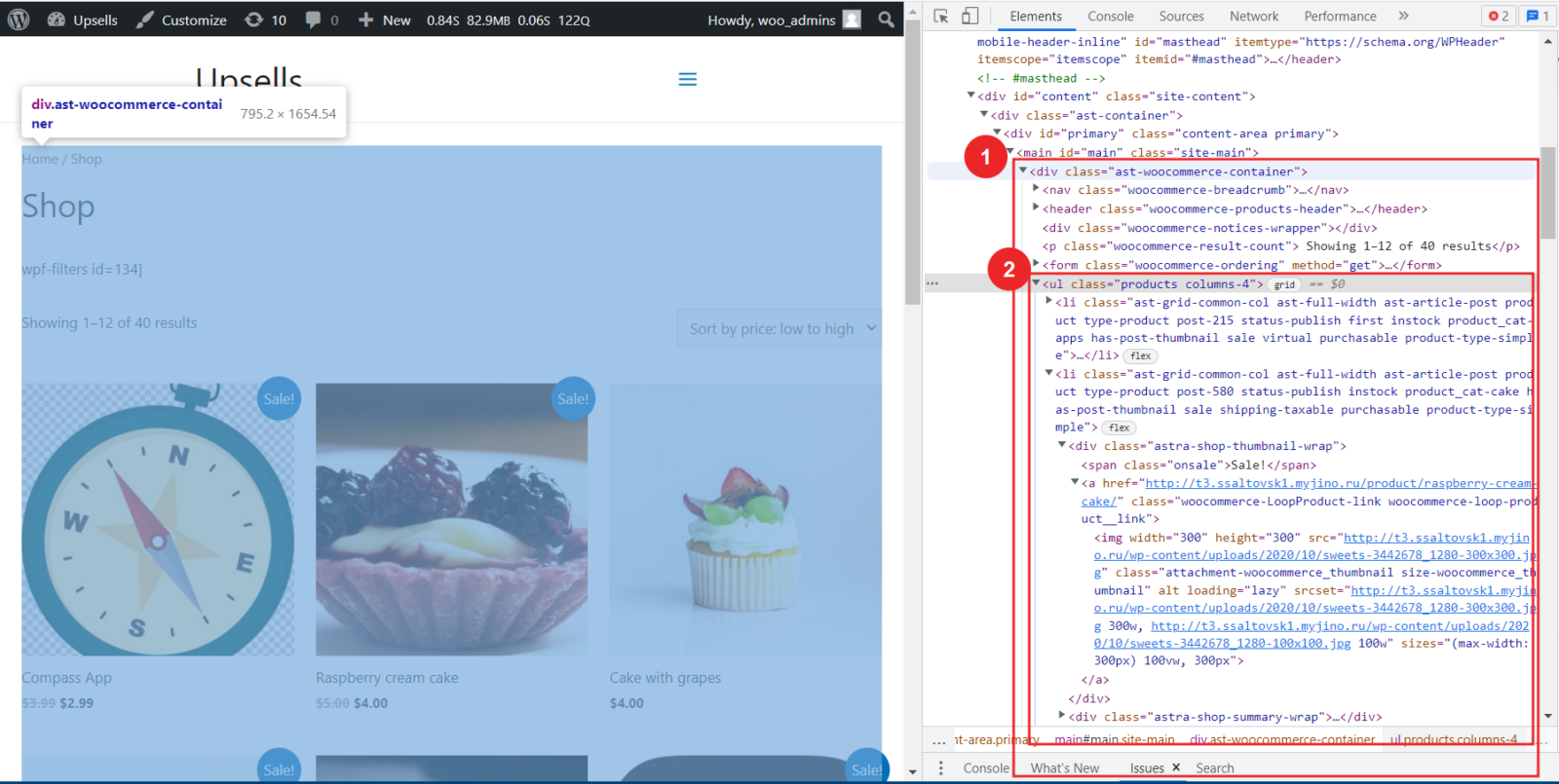1559x784 pixels.
Task: Open the Upsells site dashboard link
Action: coord(83,19)
